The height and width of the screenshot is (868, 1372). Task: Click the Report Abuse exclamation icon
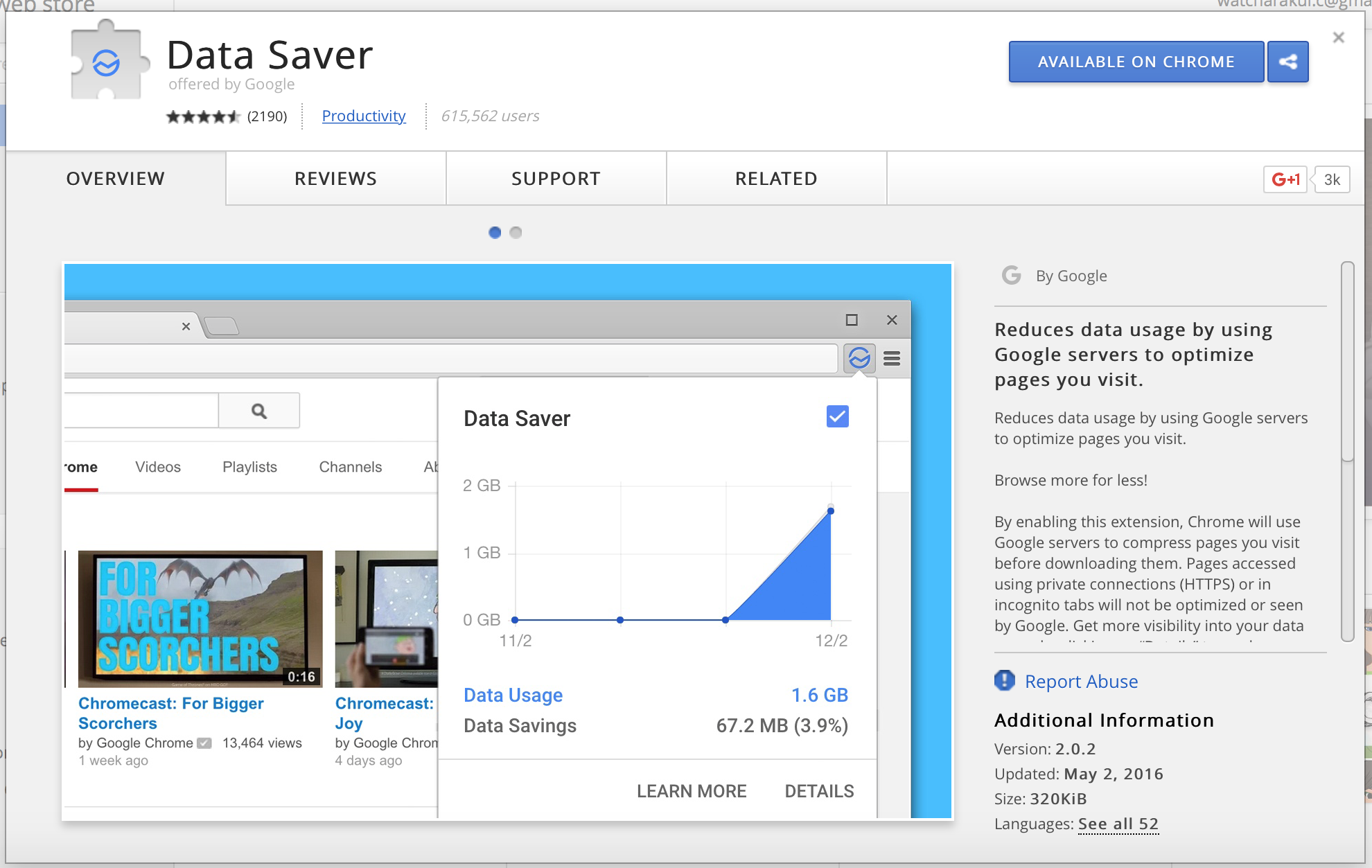[x=1004, y=681]
